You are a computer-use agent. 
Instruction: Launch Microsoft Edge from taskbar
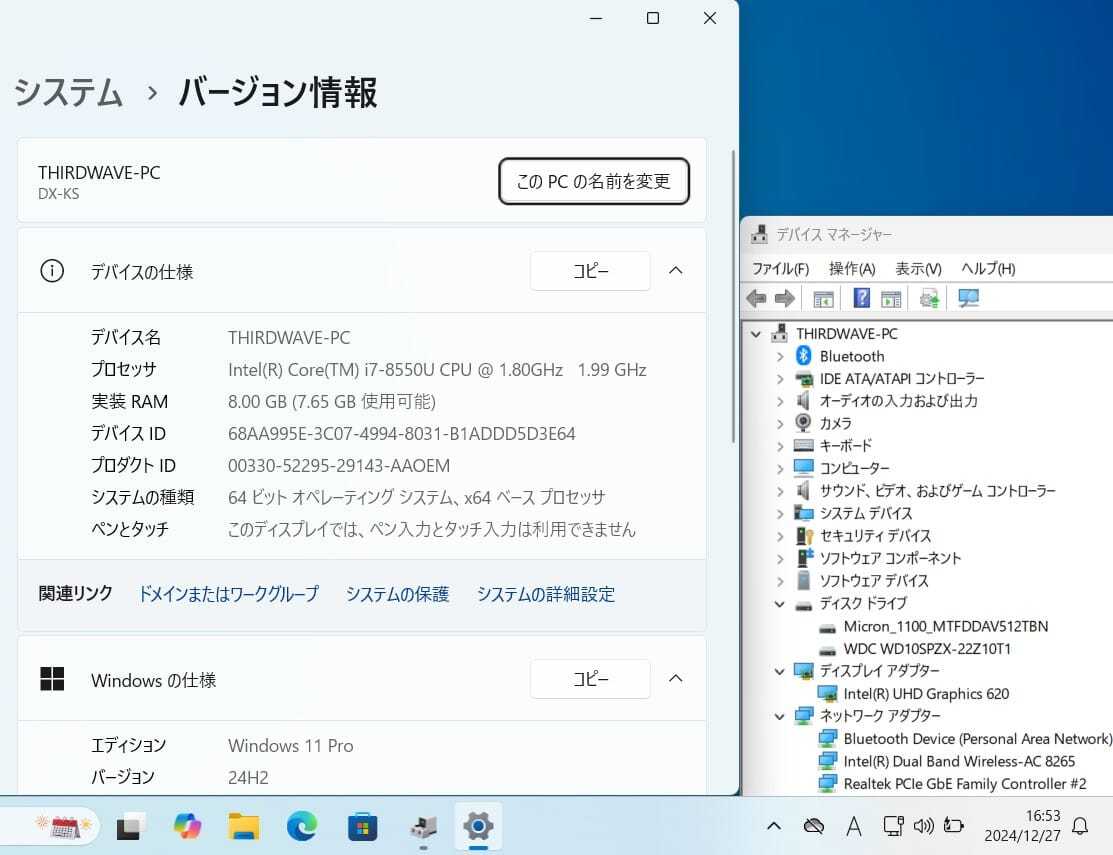302,827
